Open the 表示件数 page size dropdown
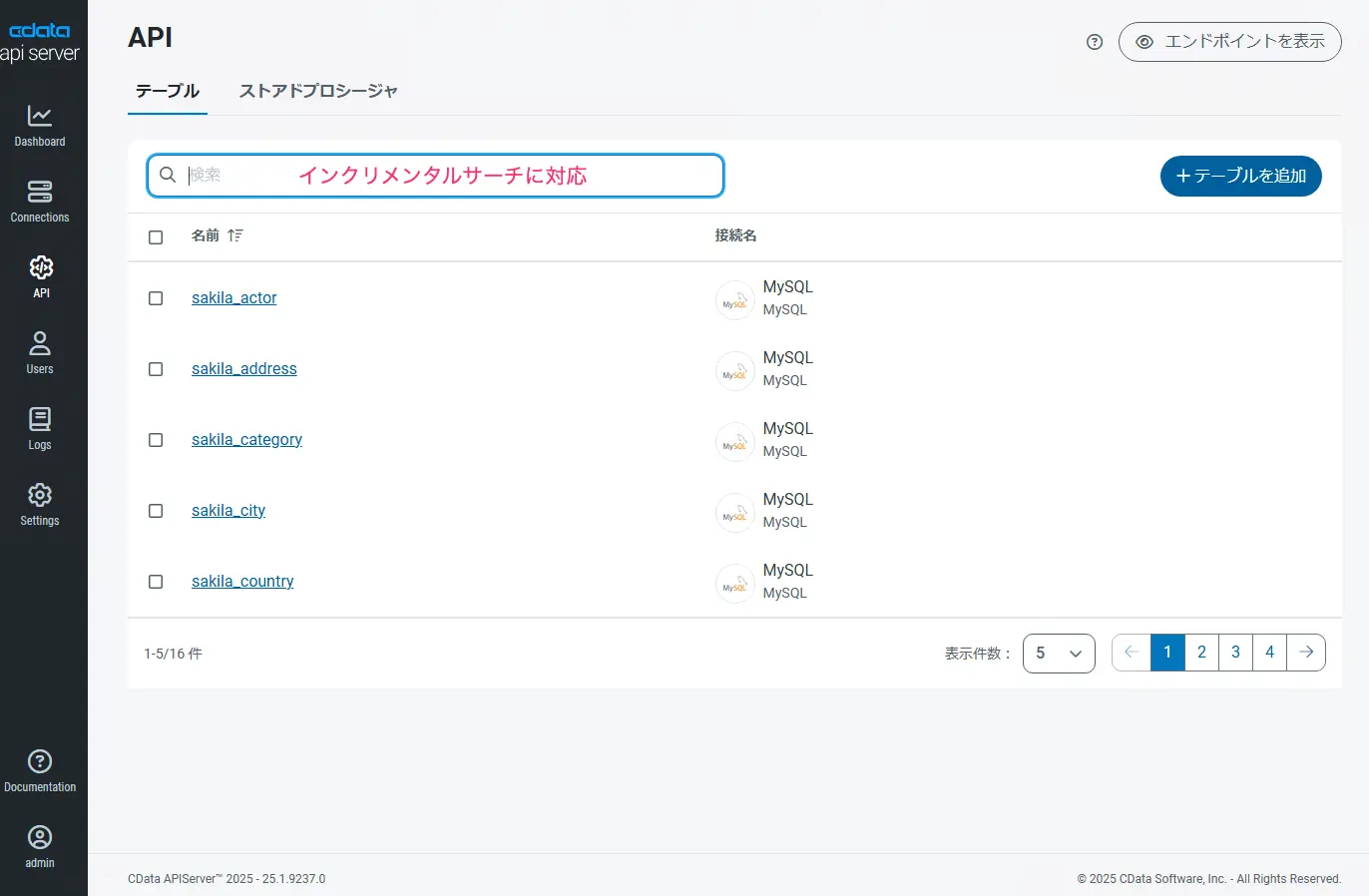The image size is (1369, 896). point(1059,653)
